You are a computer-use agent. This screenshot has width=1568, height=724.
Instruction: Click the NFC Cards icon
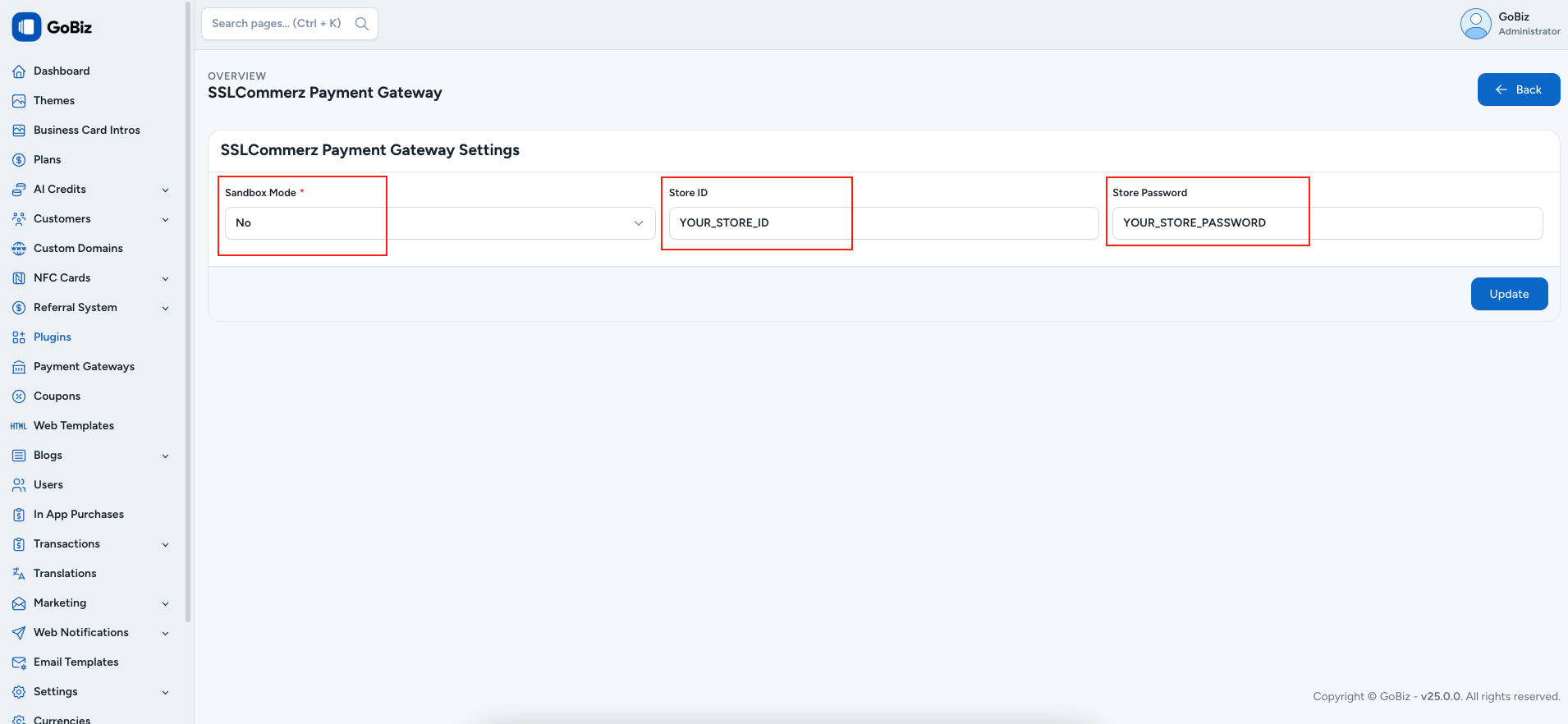coord(19,278)
